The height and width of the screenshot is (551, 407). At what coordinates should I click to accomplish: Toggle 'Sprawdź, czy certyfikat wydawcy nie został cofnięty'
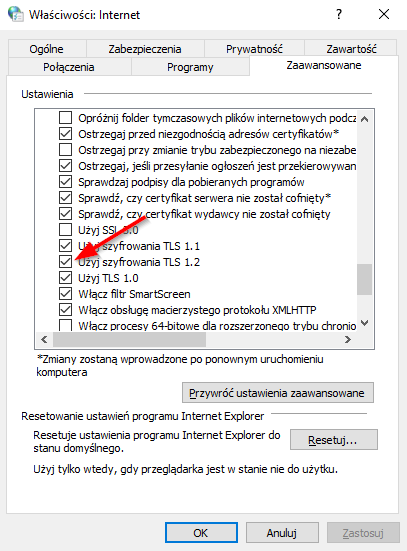coord(65,214)
